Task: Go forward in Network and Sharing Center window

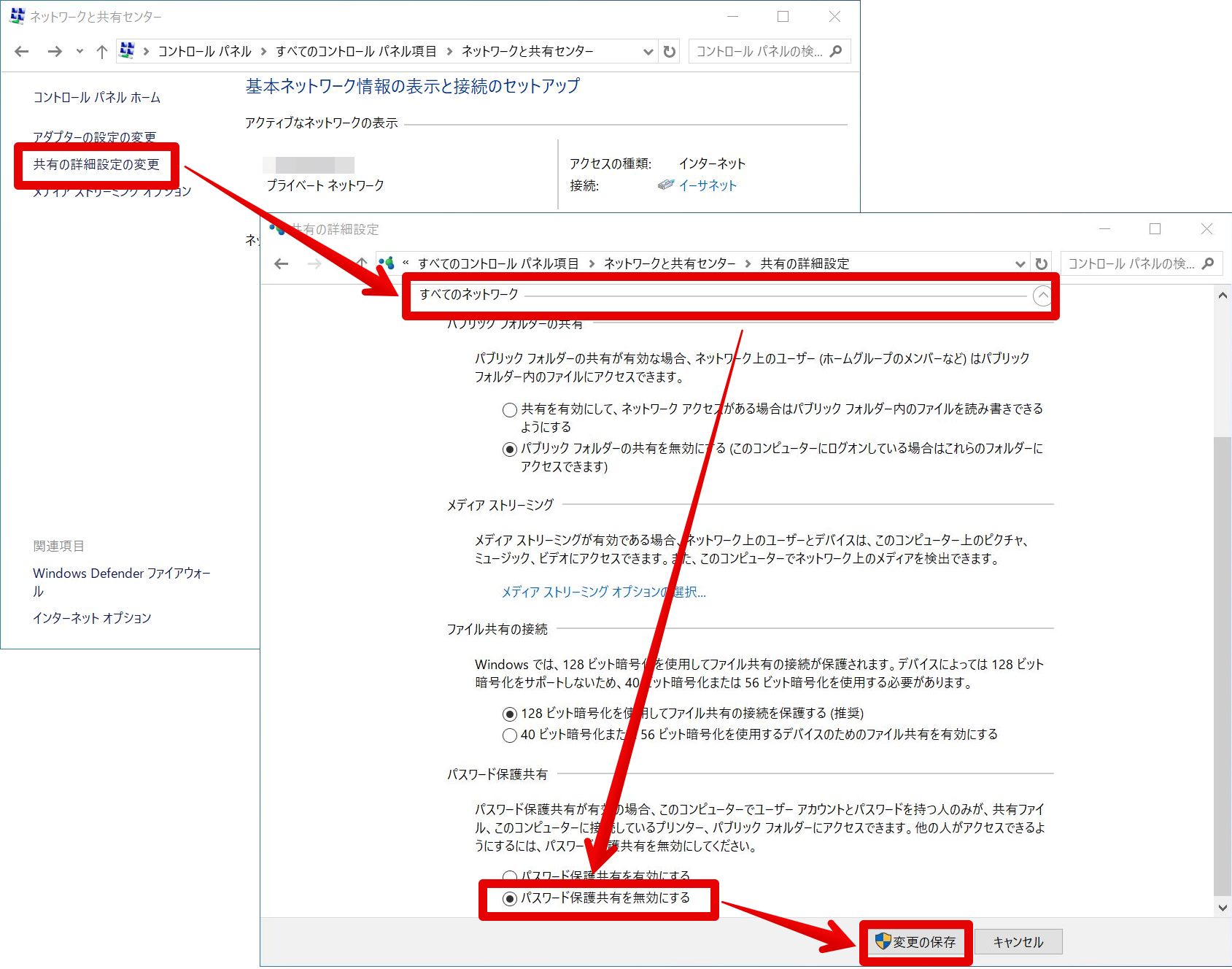Action: pos(55,51)
